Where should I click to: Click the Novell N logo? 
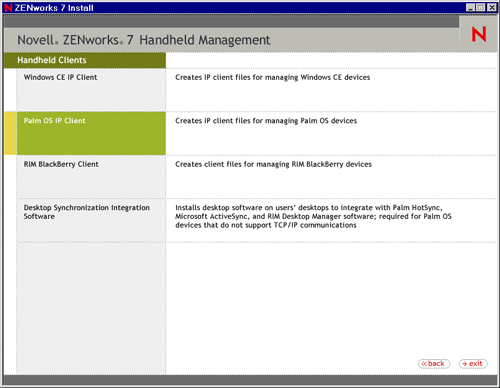(479, 34)
